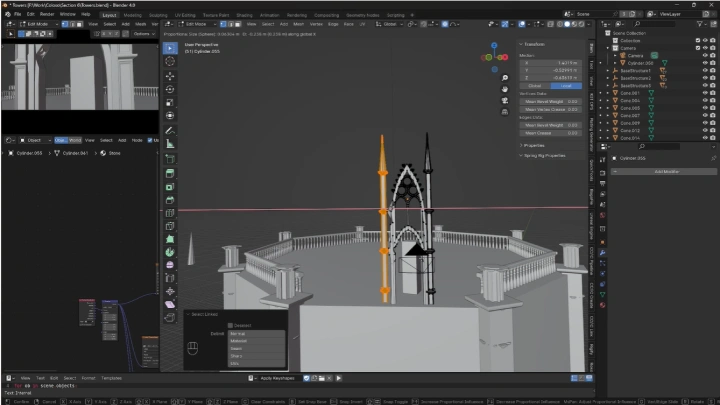Adjust Mean Bevel Weight vertex slider
The height and width of the screenshot is (405, 720).
(551, 101)
